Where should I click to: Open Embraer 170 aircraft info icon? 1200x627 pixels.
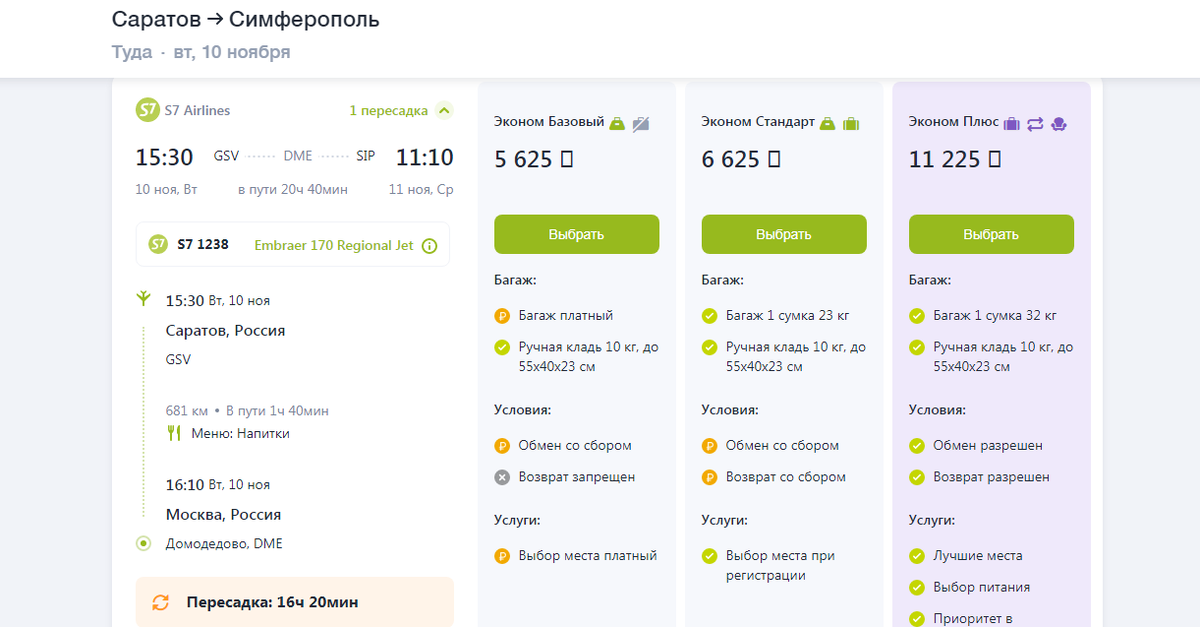(x=430, y=246)
